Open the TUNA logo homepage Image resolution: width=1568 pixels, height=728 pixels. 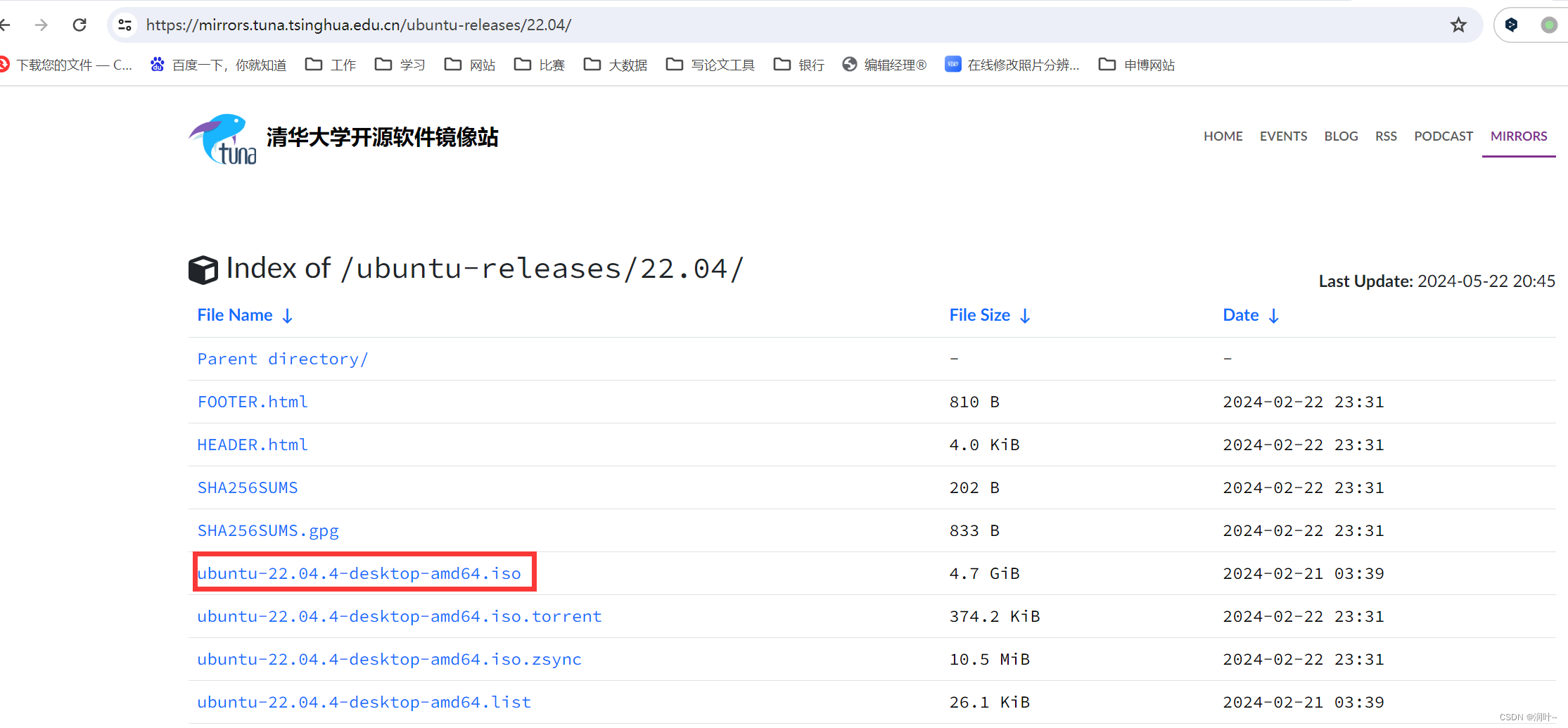pos(222,139)
